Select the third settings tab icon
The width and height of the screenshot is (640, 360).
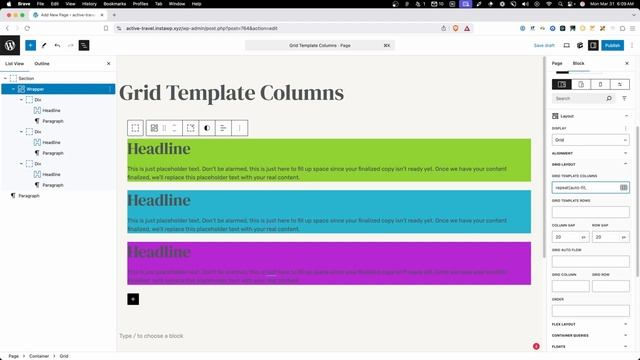pos(600,84)
